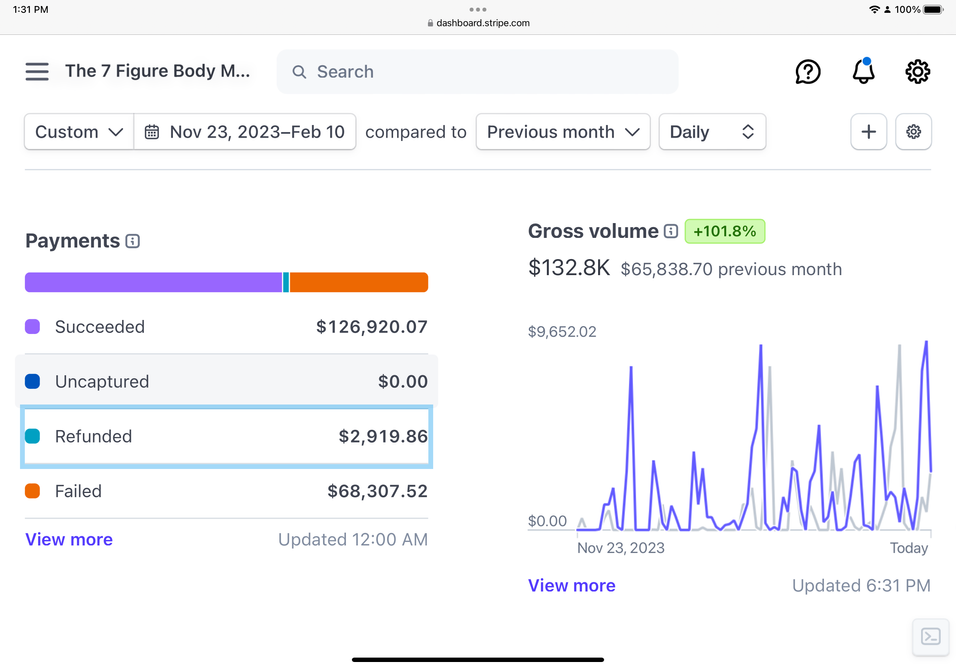Open the Stripe shell terminal icon

point(930,637)
